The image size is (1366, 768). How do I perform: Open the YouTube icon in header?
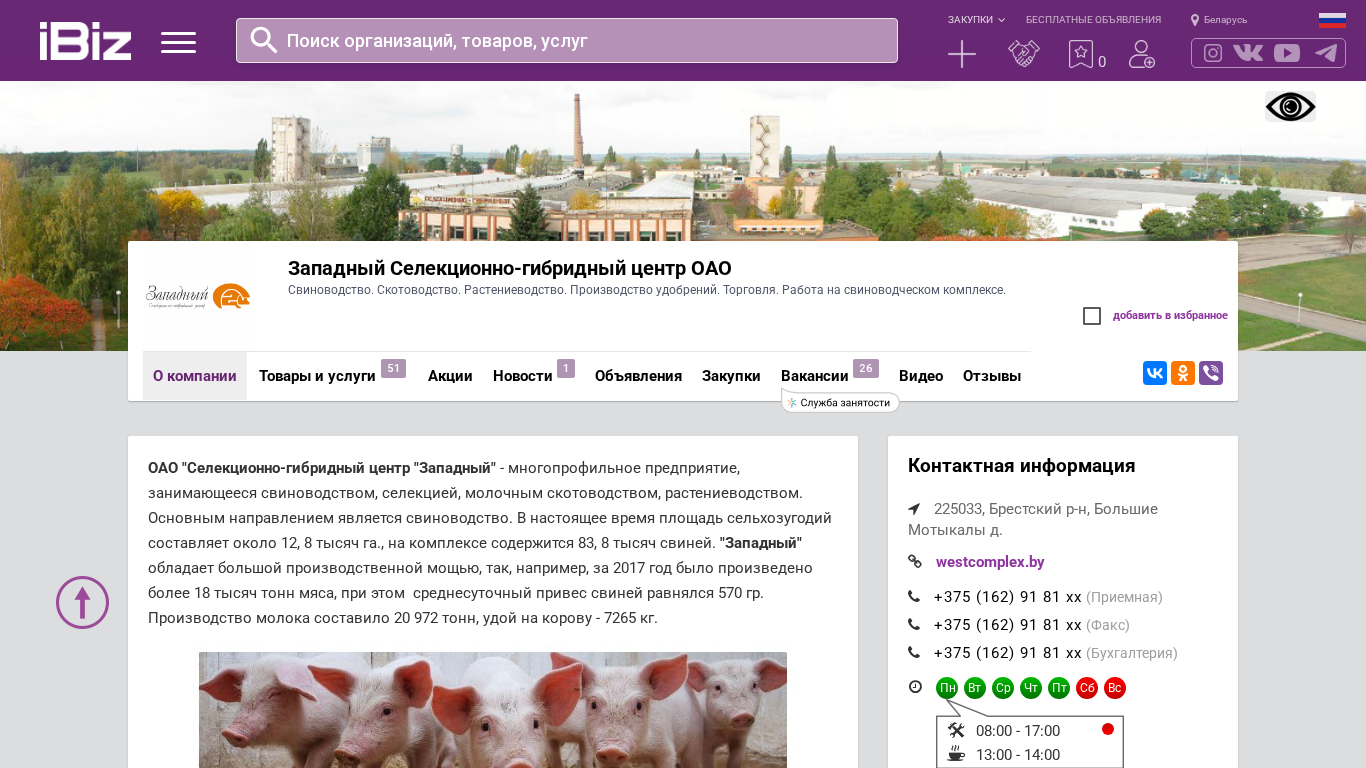[1287, 53]
